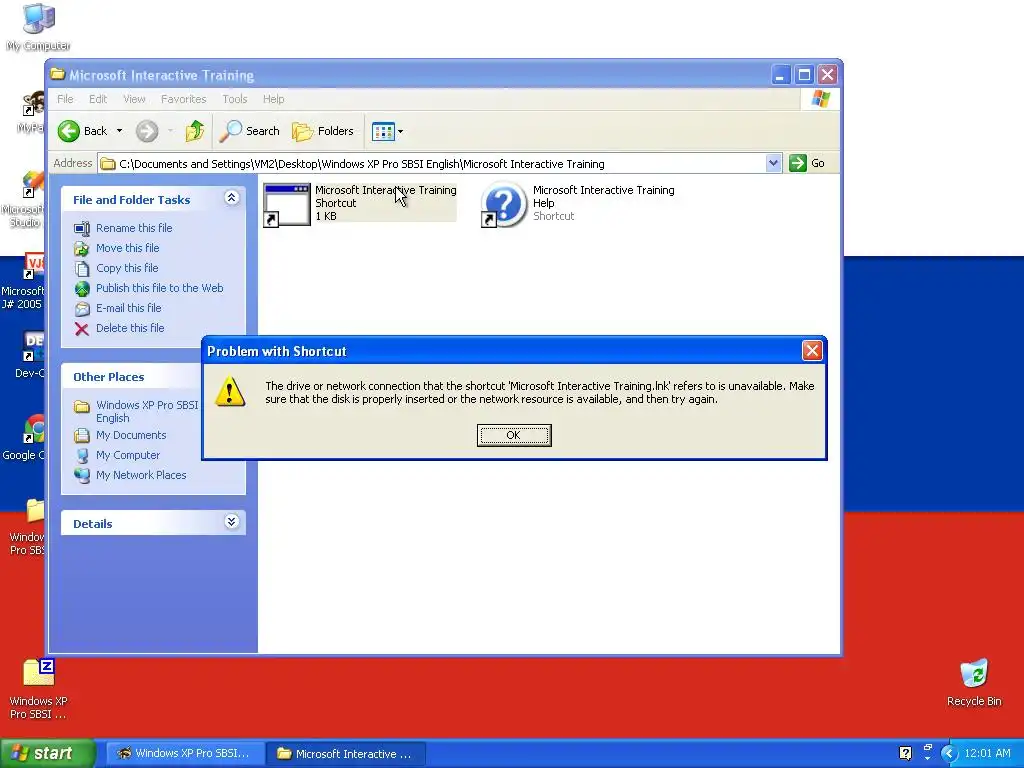Open the View menu

[134, 99]
